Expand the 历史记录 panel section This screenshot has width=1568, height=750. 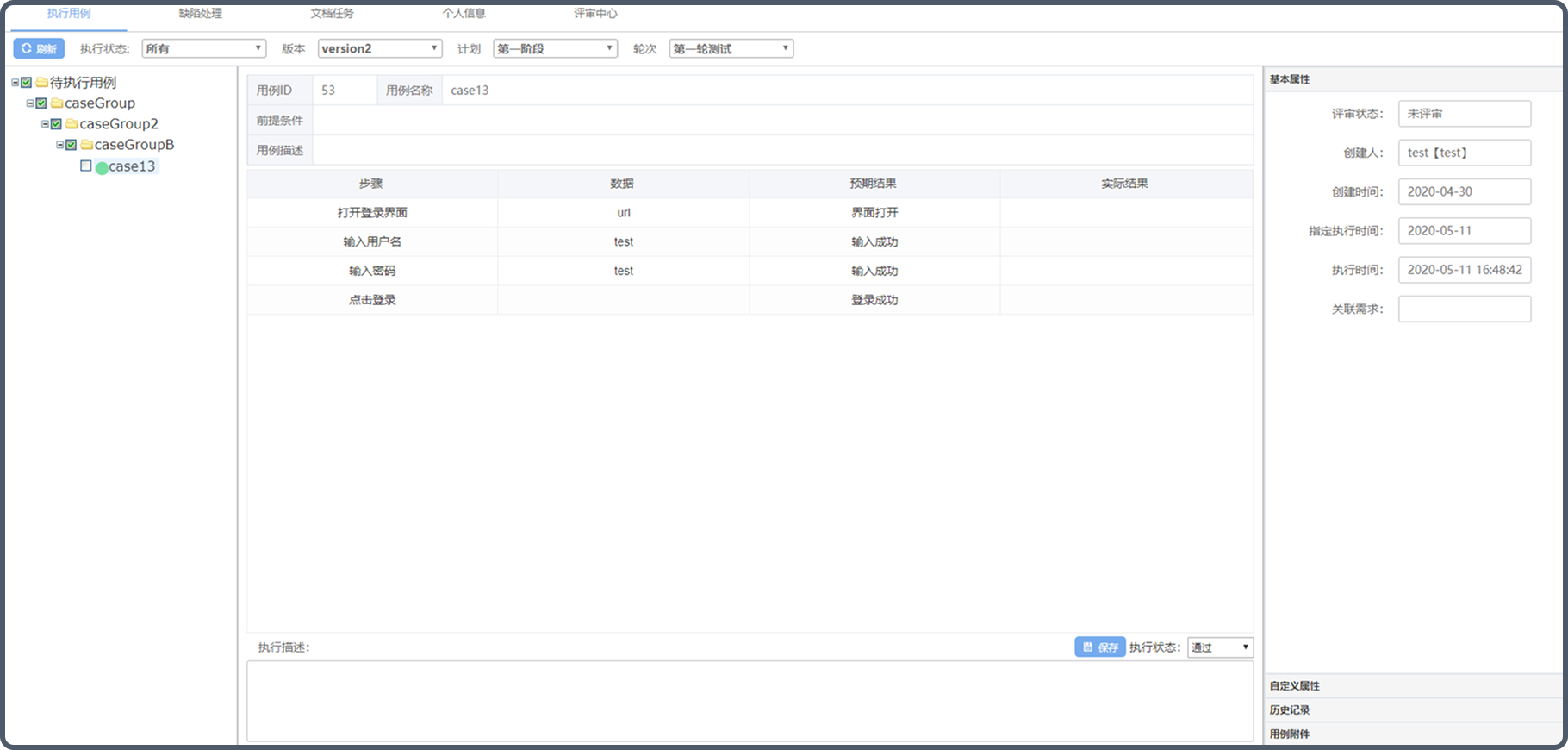pyautogui.click(x=1290, y=710)
